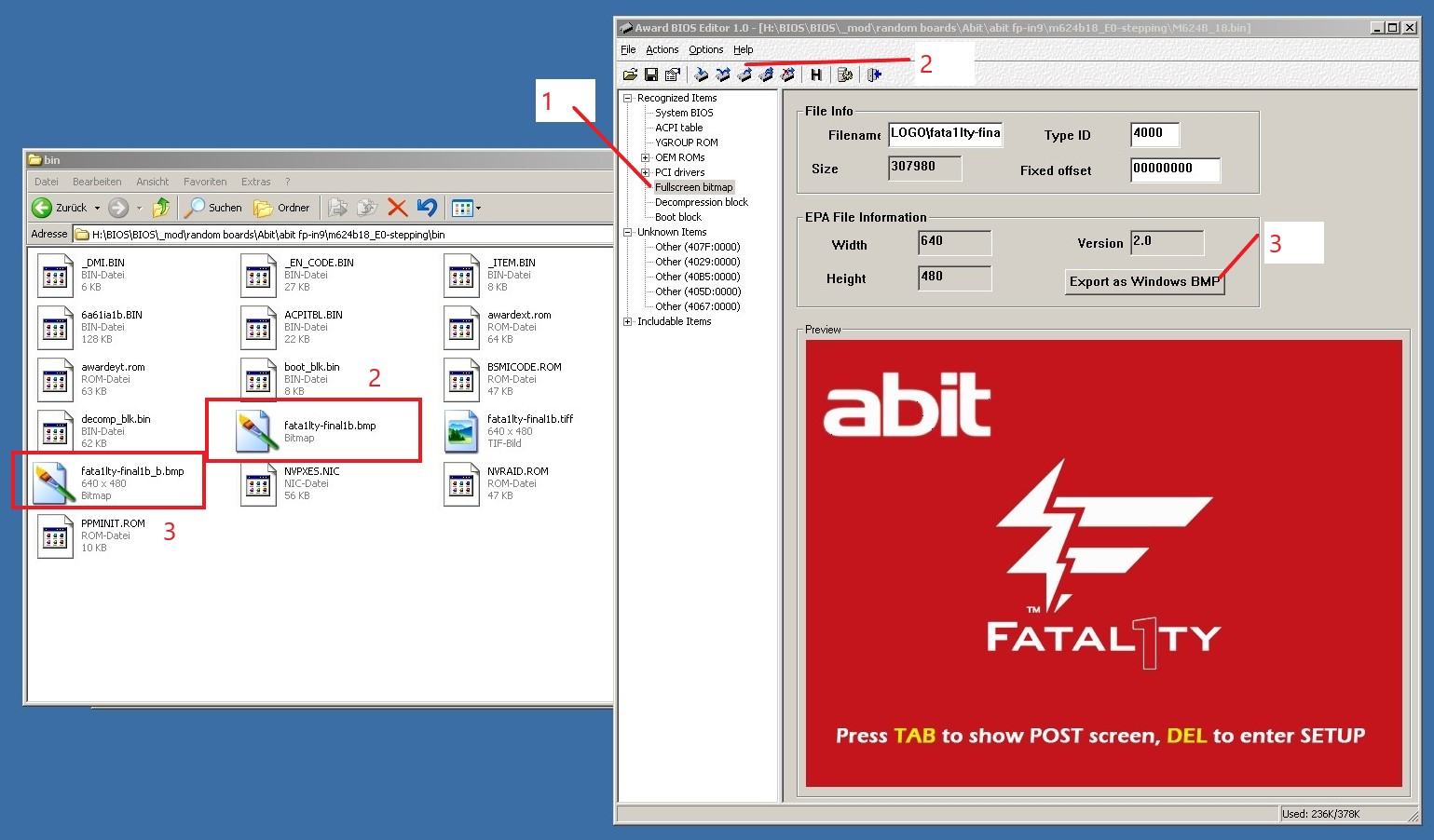Expand the PCI drivers tree node
1434x840 pixels.
point(645,172)
